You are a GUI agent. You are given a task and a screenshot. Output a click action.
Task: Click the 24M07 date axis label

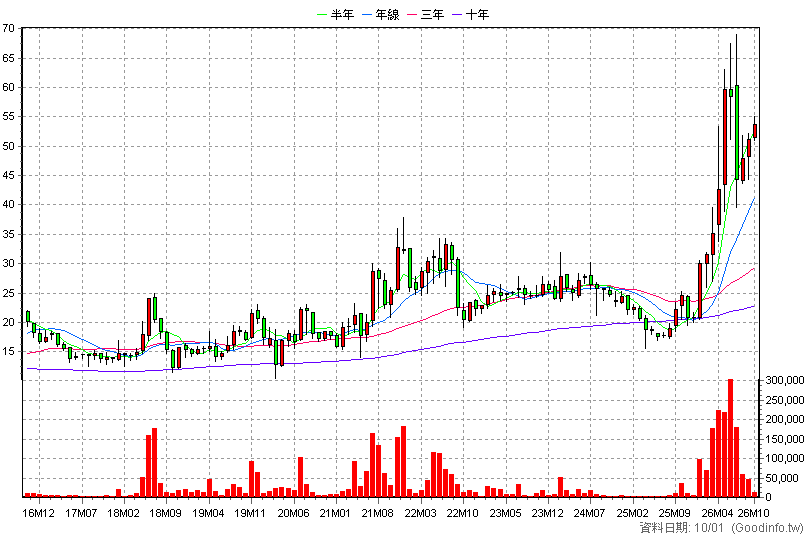pos(590,513)
